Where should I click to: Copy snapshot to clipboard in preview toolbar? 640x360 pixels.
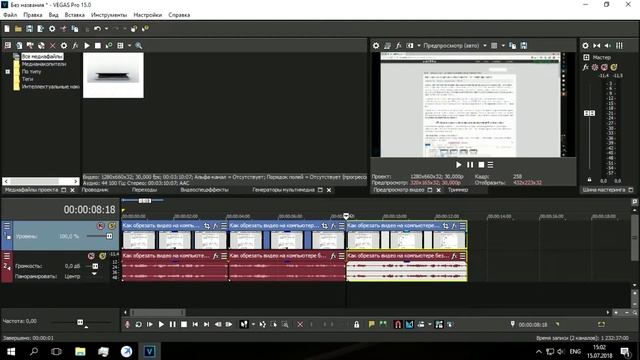pyautogui.click(x=513, y=46)
